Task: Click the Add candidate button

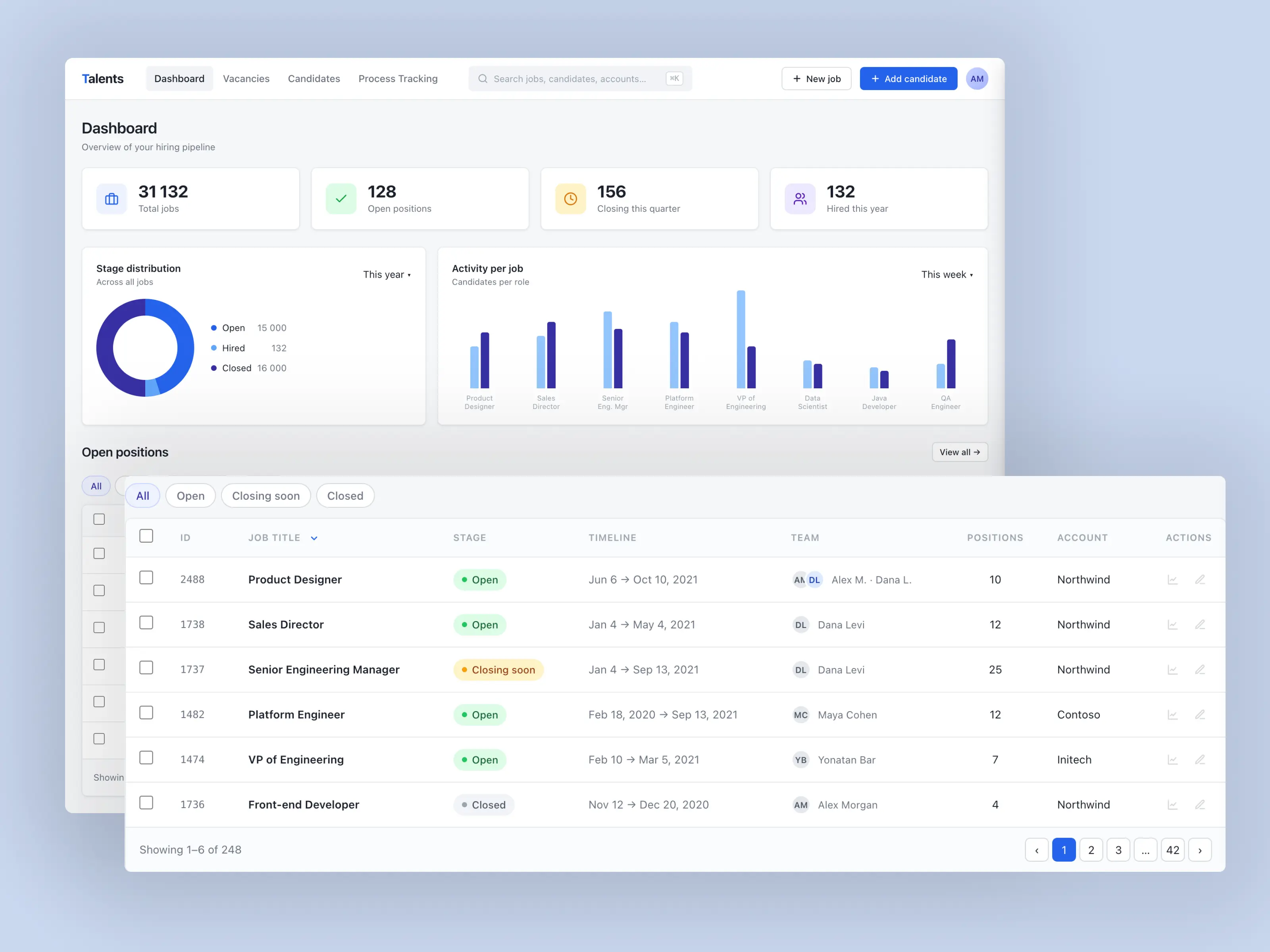Action: (908, 79)
